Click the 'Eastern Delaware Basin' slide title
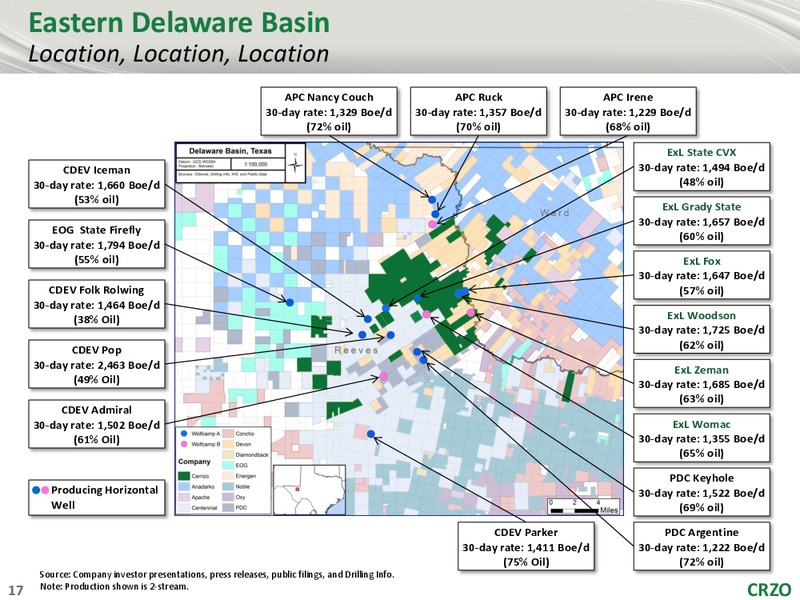800x600 pixels. pyautogui.click(x=179, y=23)
